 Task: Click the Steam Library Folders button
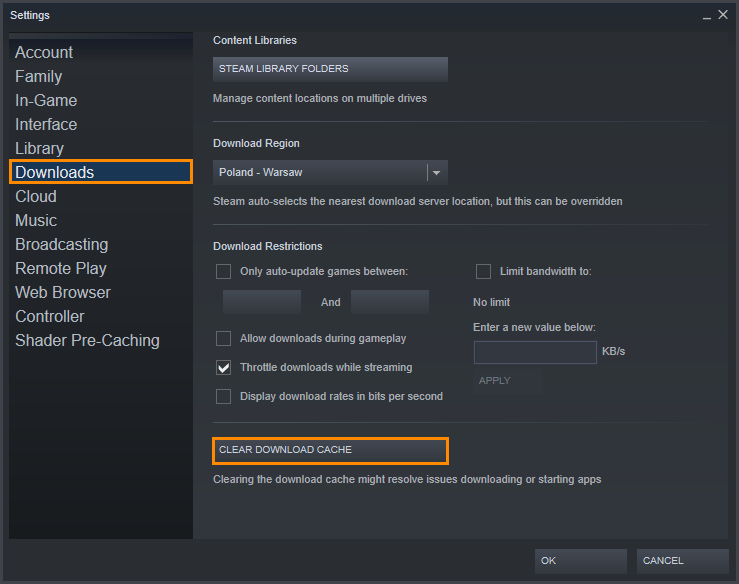click(x=330, y=69)
